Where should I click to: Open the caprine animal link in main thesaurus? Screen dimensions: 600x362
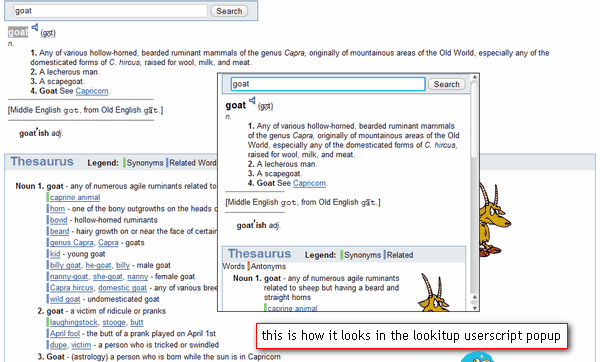point(75,197)
